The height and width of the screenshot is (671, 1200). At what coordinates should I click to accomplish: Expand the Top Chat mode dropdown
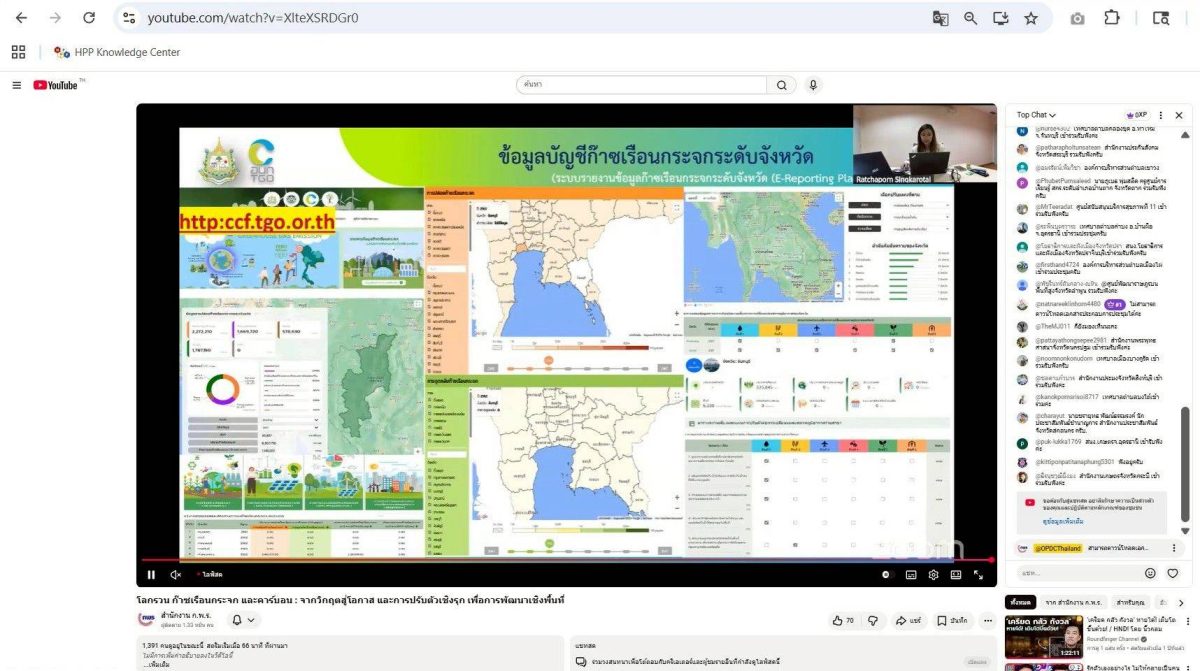(x=1037, y=115)
